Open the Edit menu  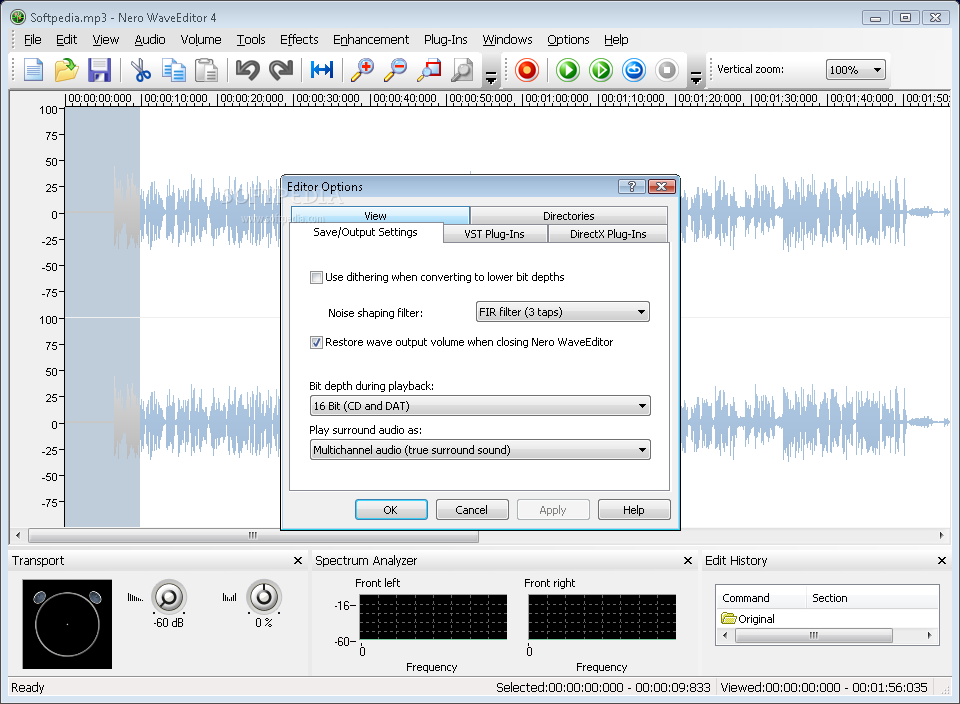[66, 40]
